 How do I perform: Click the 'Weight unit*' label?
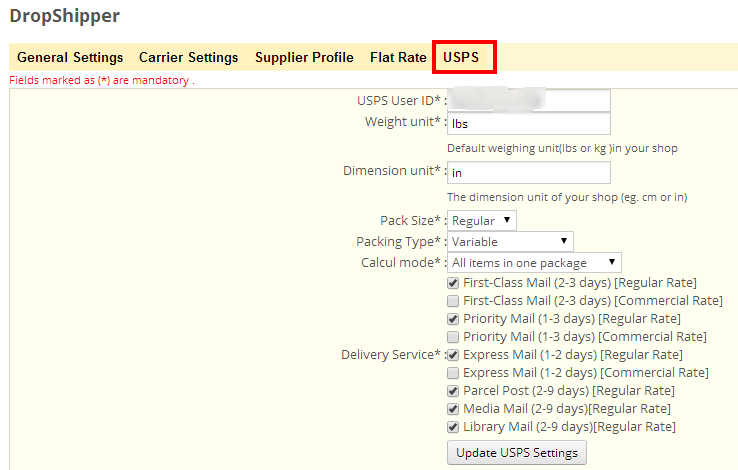(x=405, y=121)
